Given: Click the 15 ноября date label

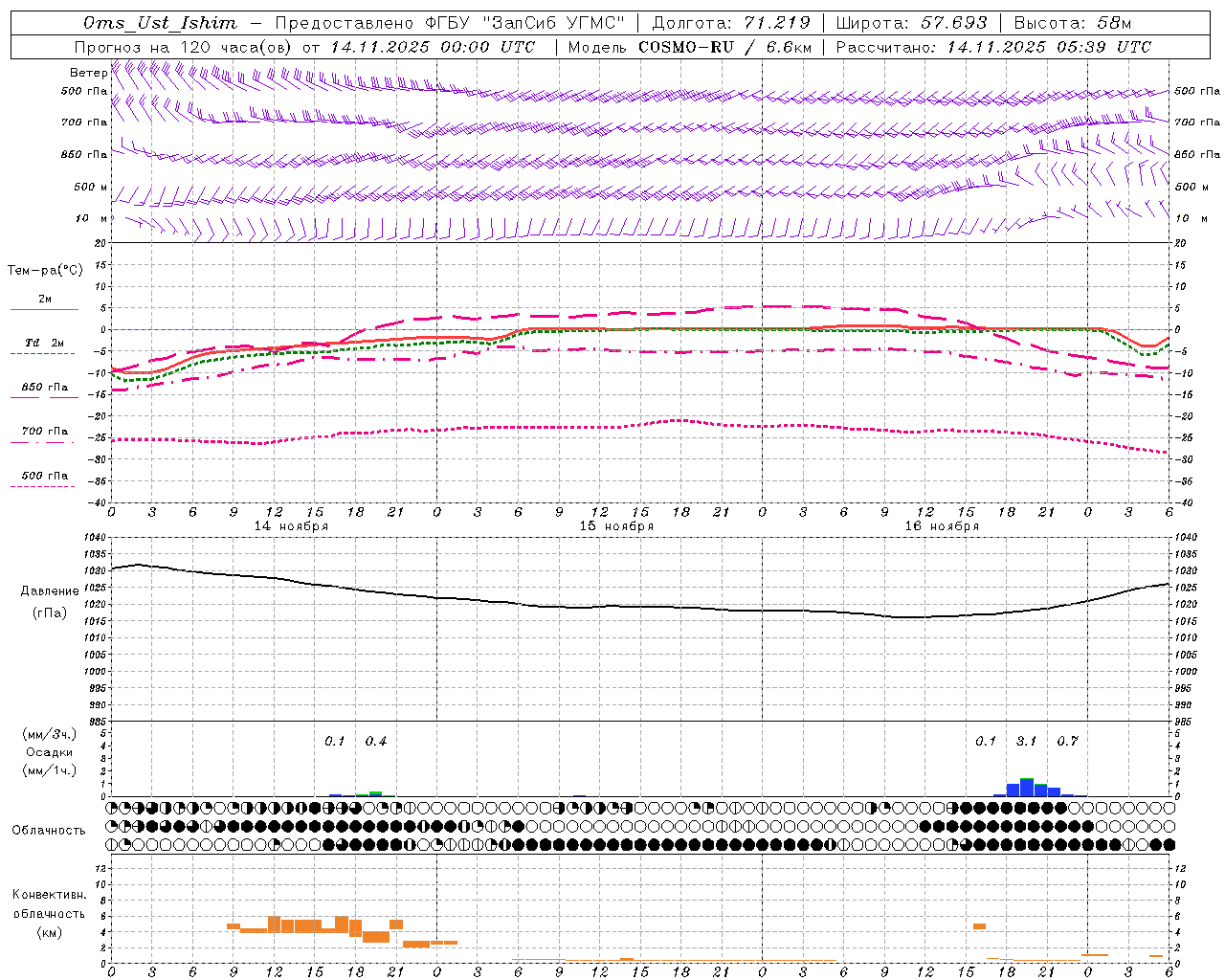Looking at the screenshot, I should coord(616,526).
